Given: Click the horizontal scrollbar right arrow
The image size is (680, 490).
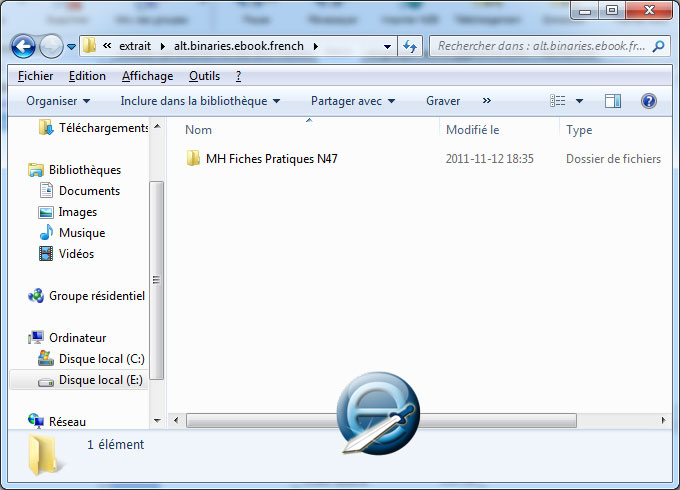Looking at the screenshot, I should tap(663, 420).
